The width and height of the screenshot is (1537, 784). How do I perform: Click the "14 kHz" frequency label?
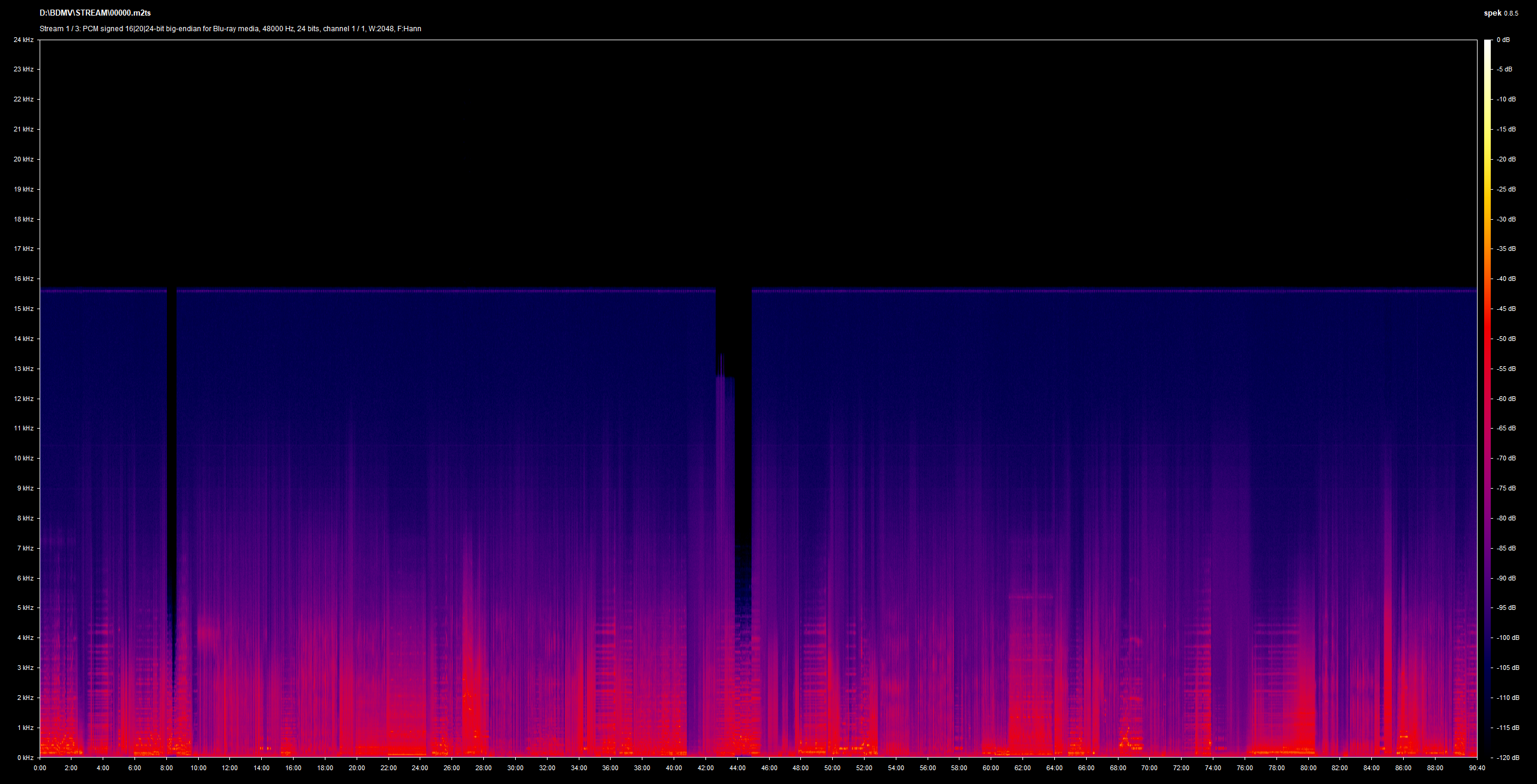[23, 339]
